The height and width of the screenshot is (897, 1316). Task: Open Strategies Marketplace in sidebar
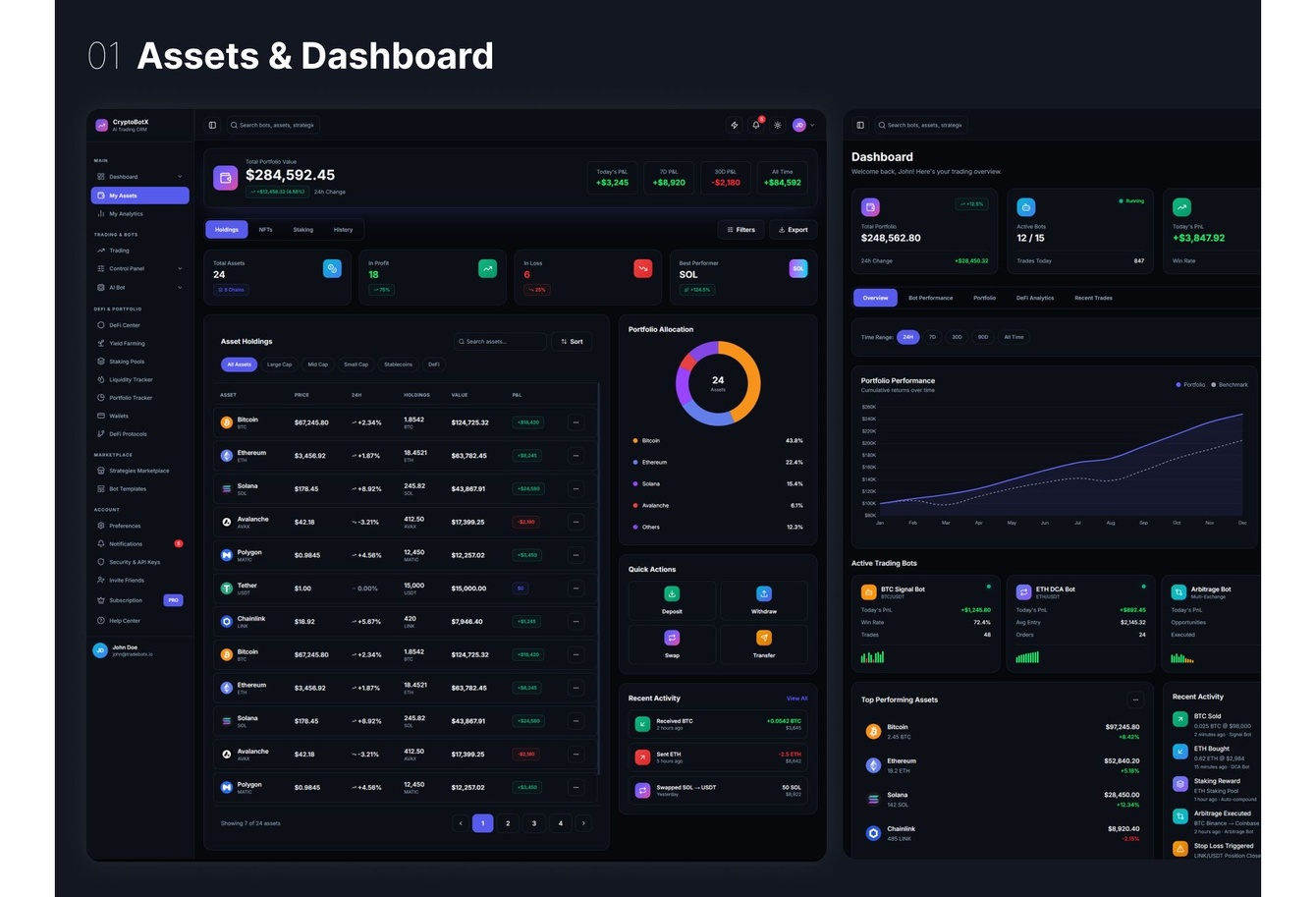139,471
